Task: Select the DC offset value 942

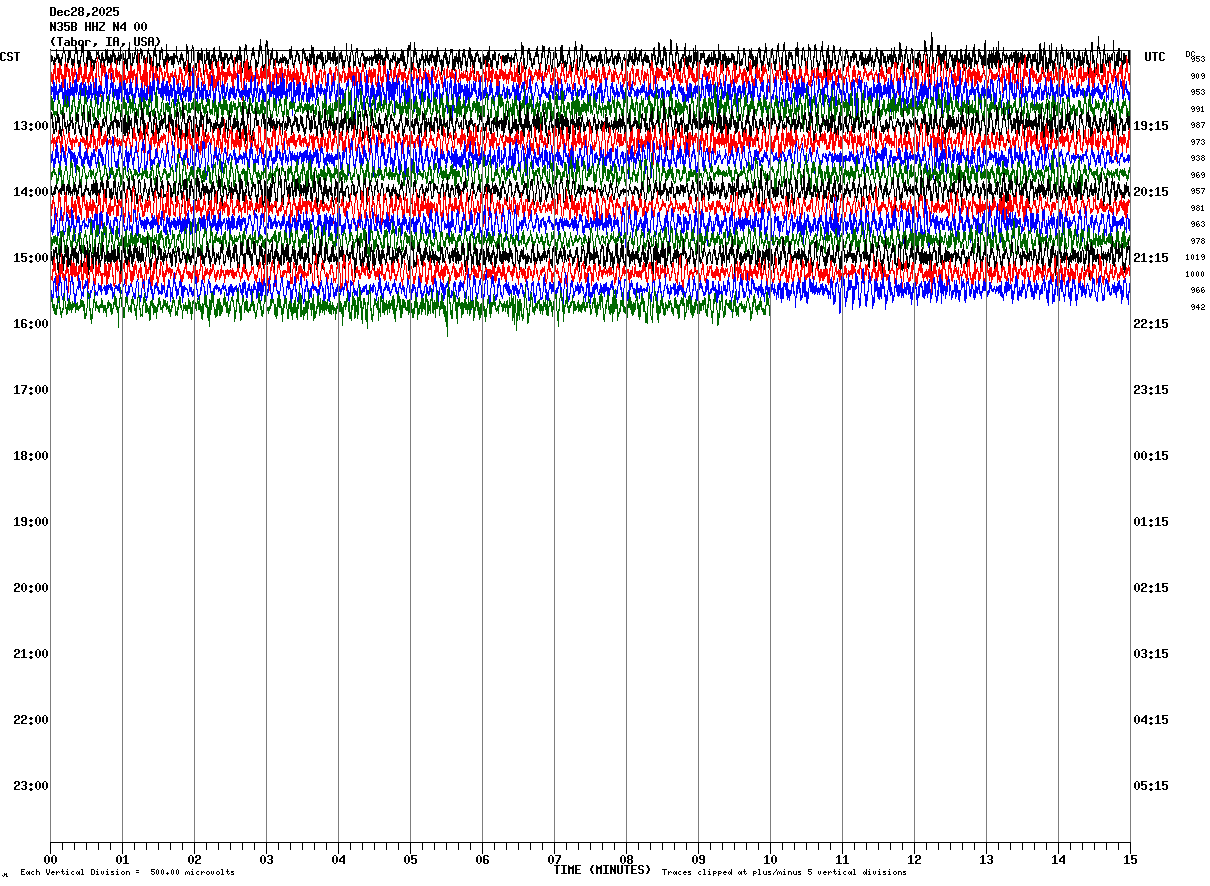Action: click(x=1197, y=307)
